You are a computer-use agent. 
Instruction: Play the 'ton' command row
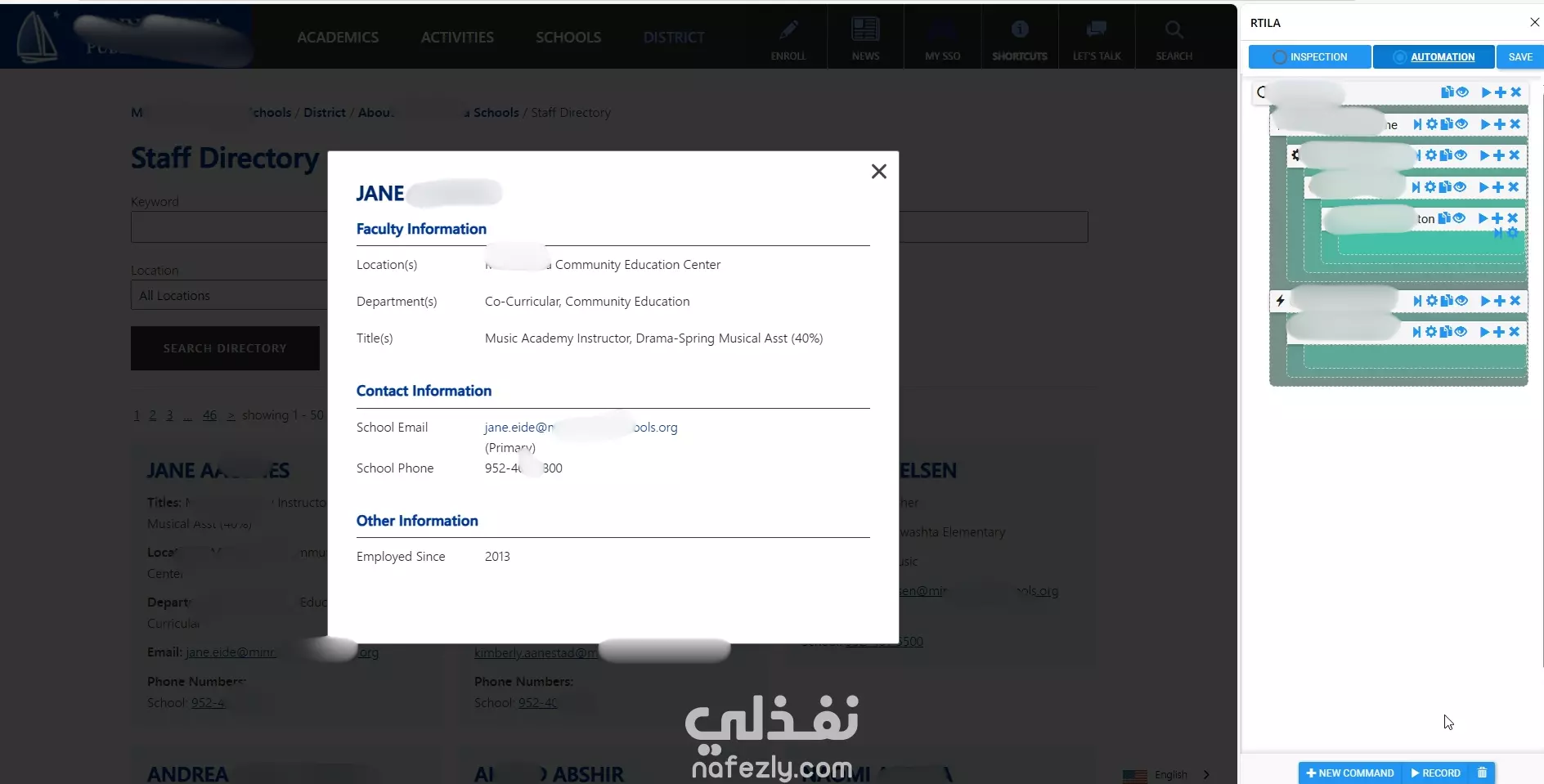point(1483,218)
